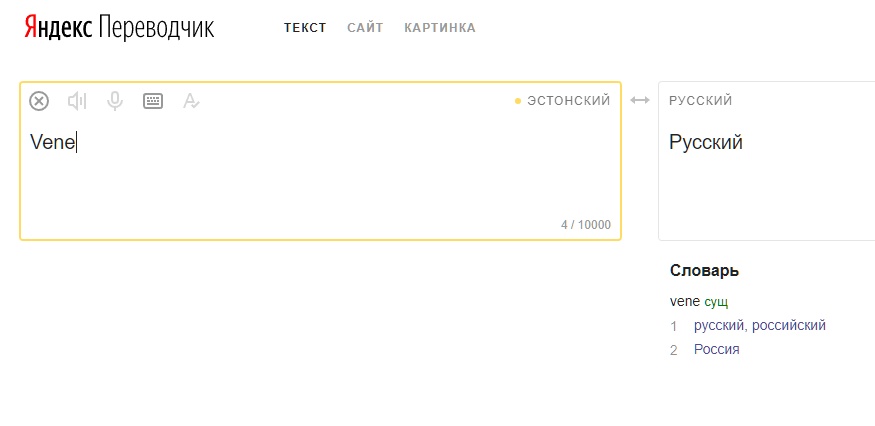Click the dictionary headword 'vene'

(685, 302)
